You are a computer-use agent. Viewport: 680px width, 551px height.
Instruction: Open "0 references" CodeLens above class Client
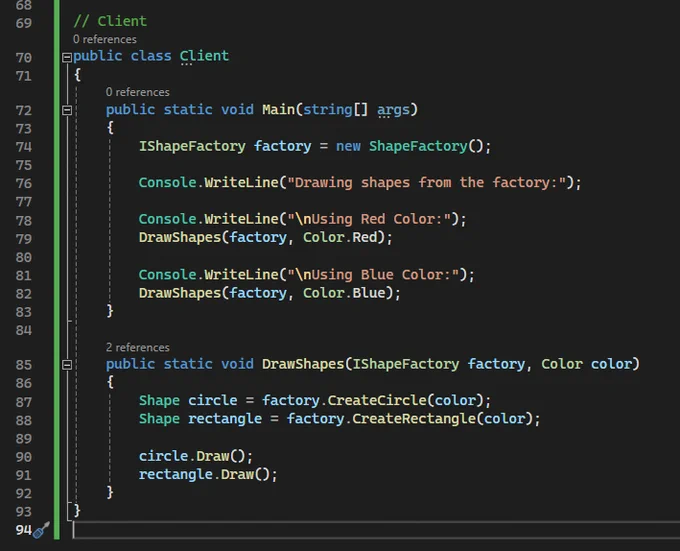point(105,39)
